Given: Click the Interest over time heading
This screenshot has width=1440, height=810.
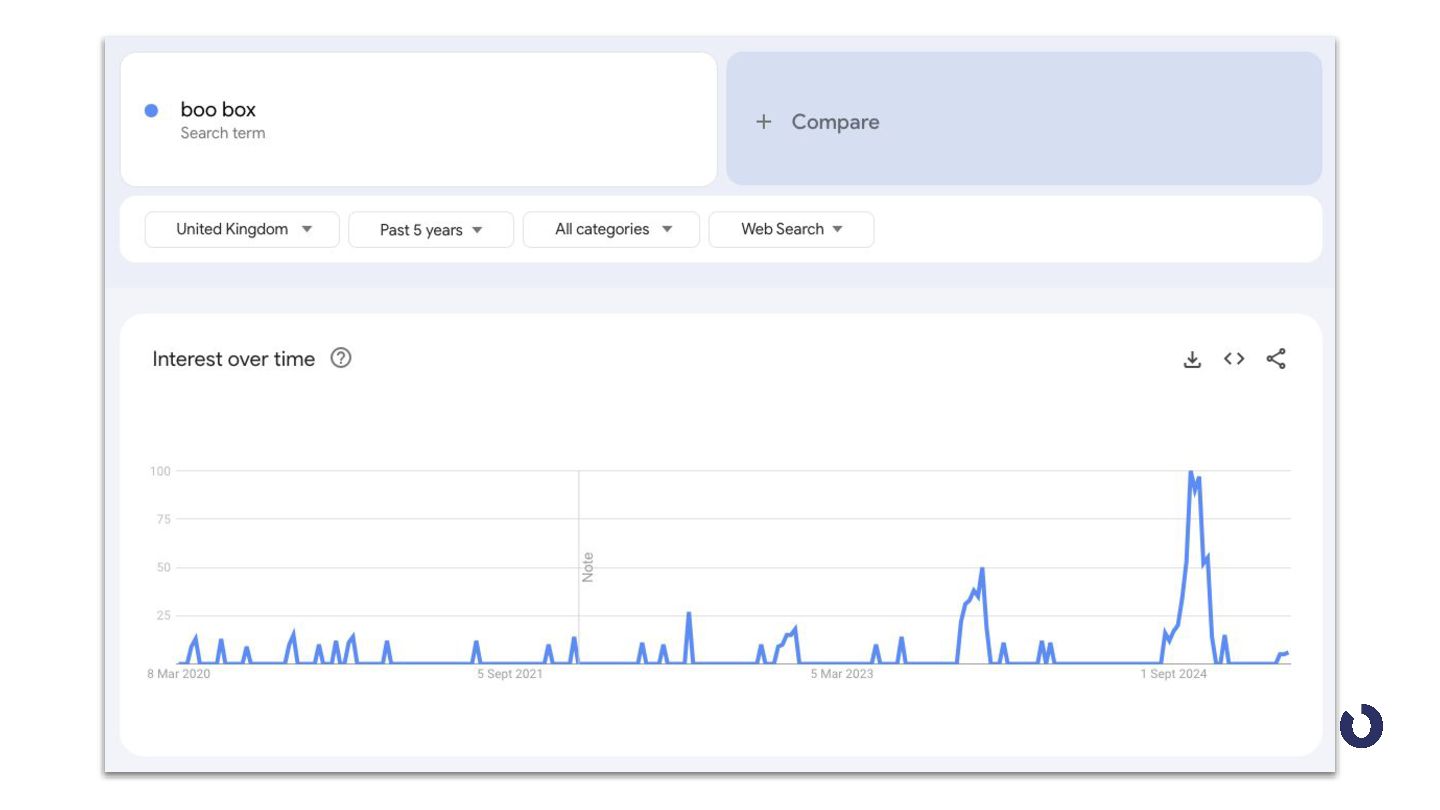Looking at the screenshot, I should [x=233, y=359].
